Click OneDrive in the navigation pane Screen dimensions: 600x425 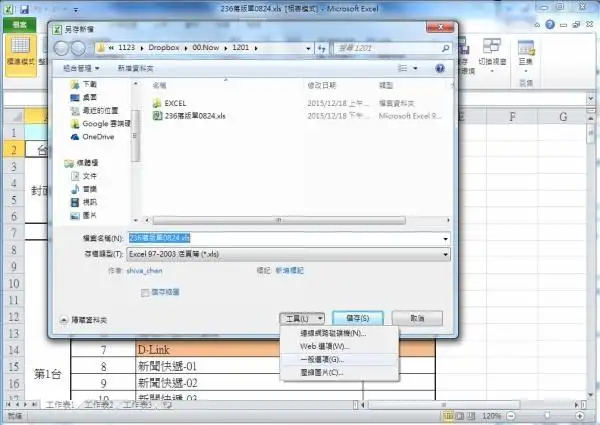click(98, 137)
